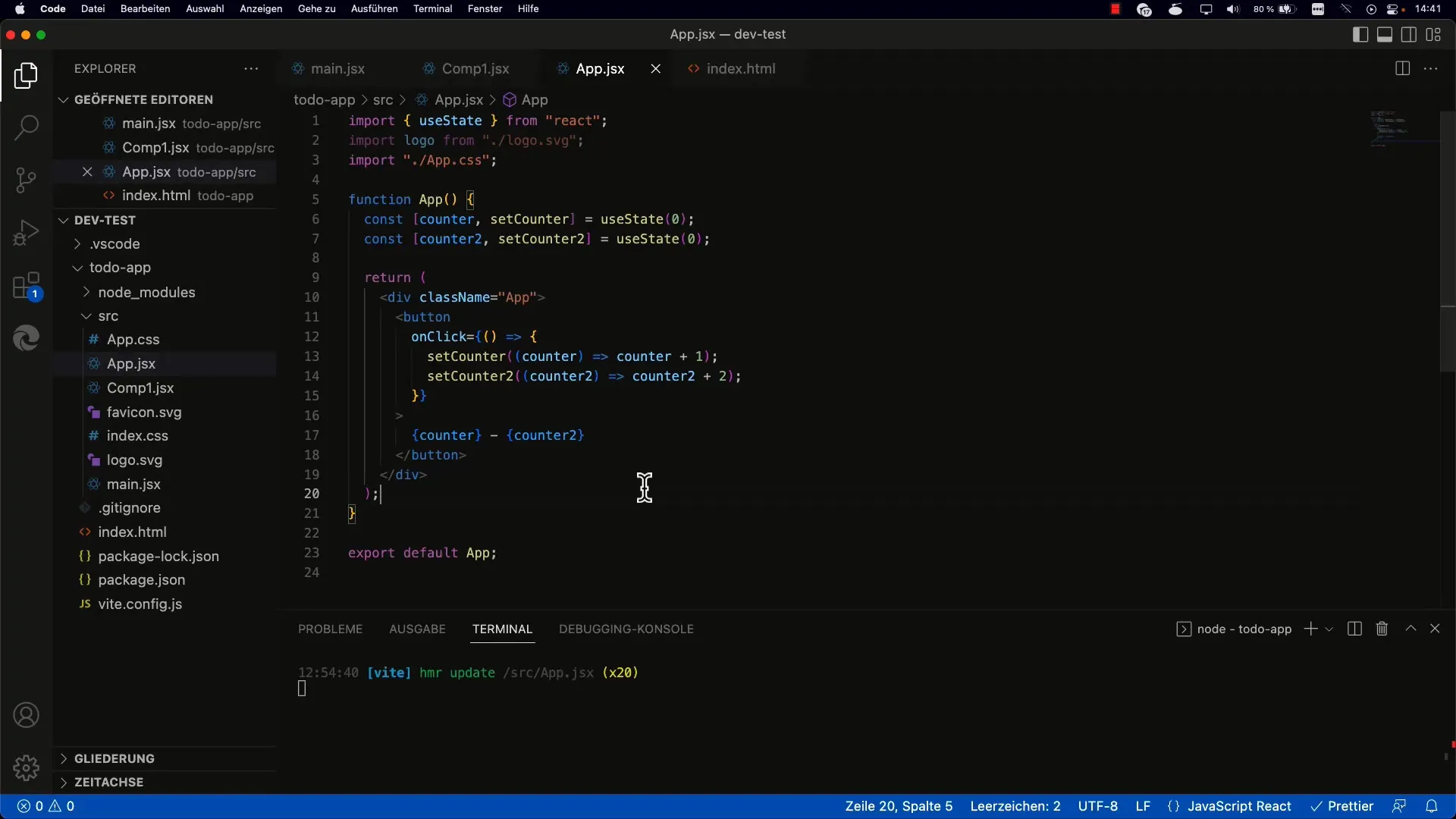
Task: Expand the .vscode folder
Action: pos(165,243)
